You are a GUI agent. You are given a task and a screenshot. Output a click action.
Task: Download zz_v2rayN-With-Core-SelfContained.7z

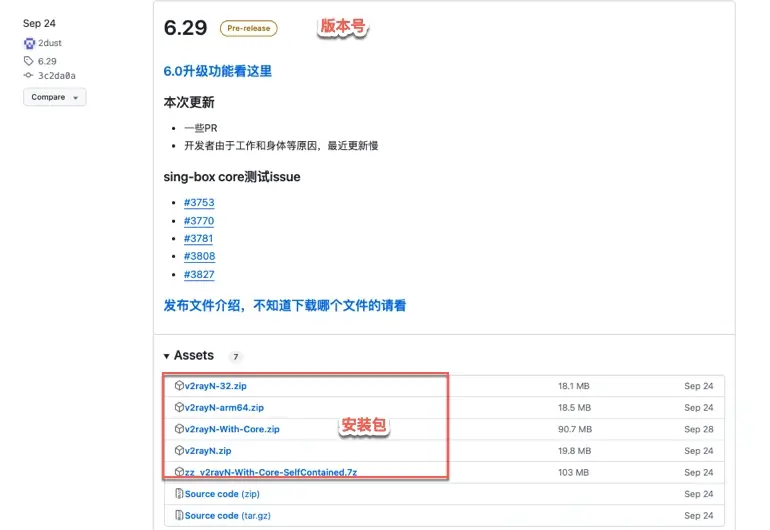click(271, 472)
